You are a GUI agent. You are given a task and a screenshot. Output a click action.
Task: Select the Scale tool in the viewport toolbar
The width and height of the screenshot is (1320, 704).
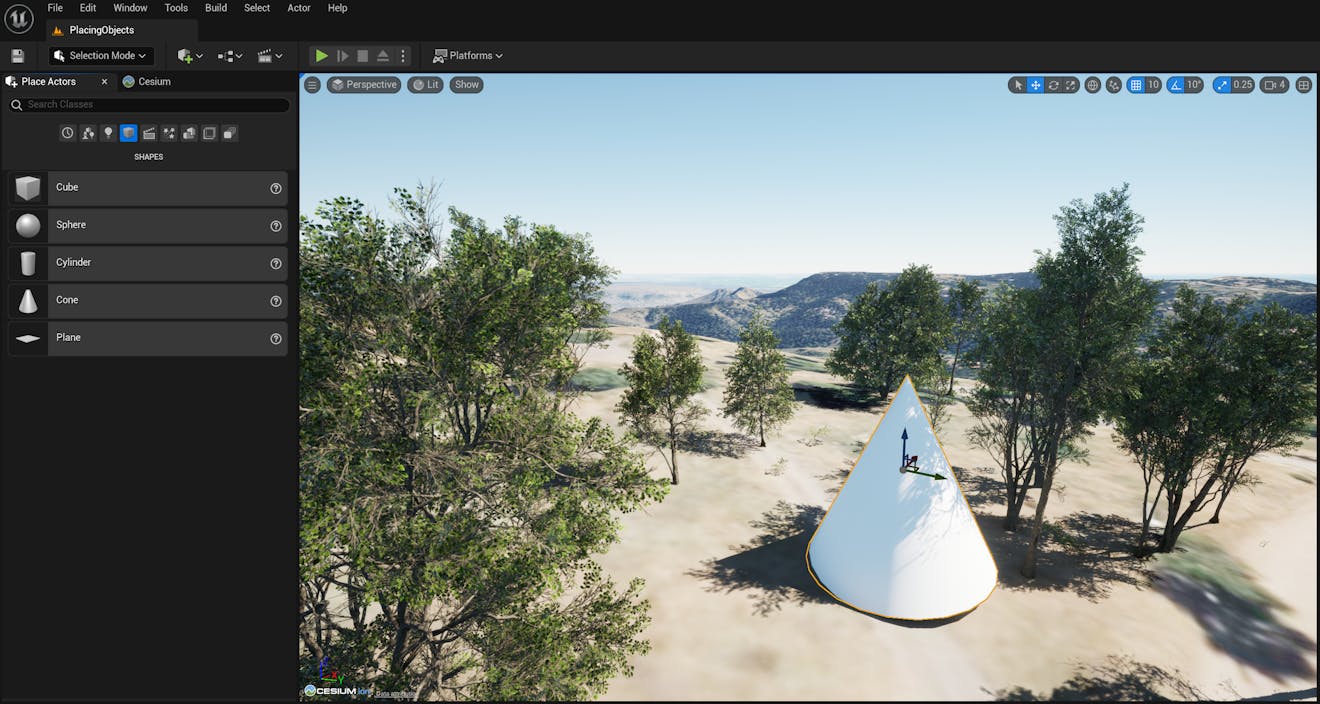coord(1070,85)
